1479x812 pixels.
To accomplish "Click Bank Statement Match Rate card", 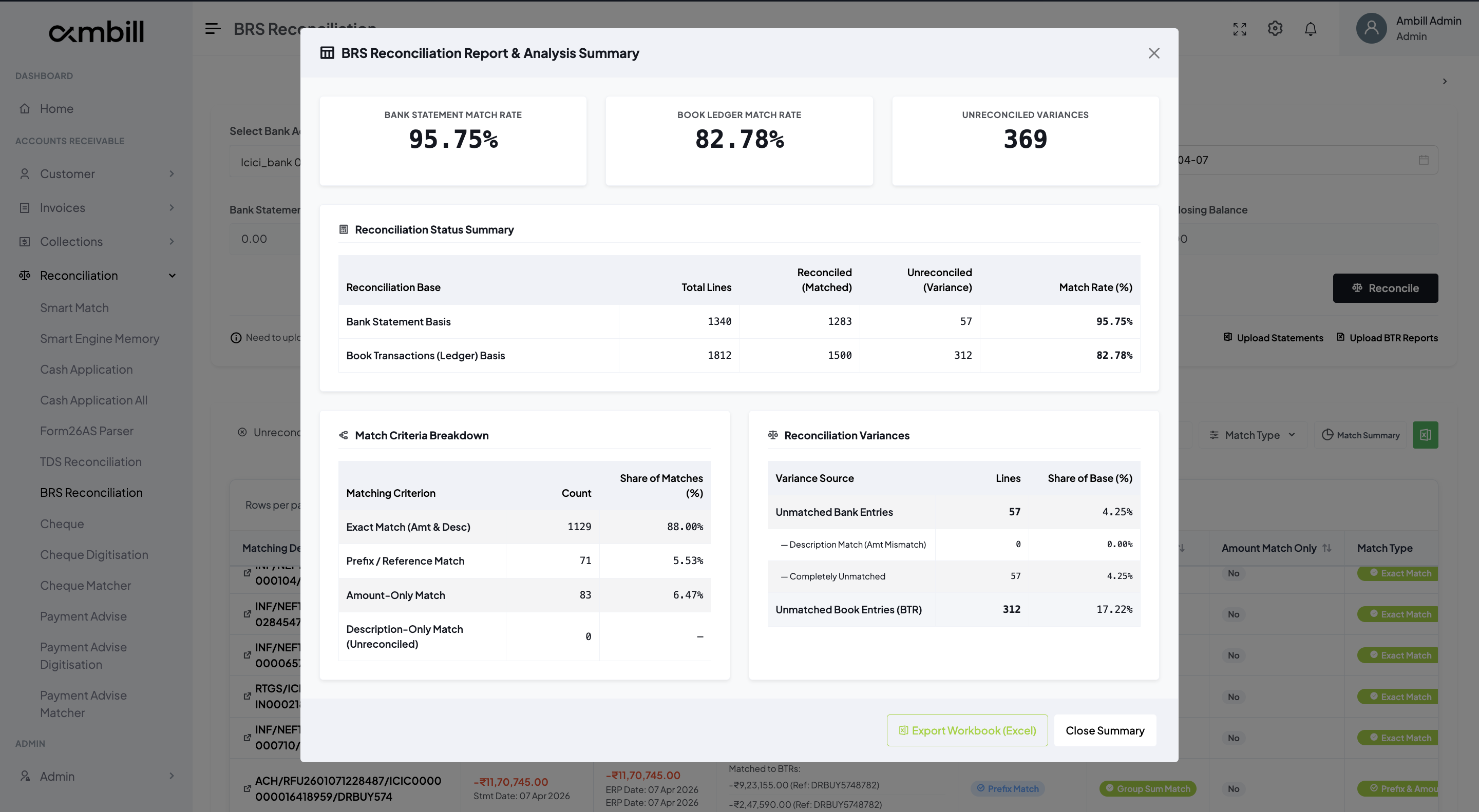I will (x=453, y=141).
